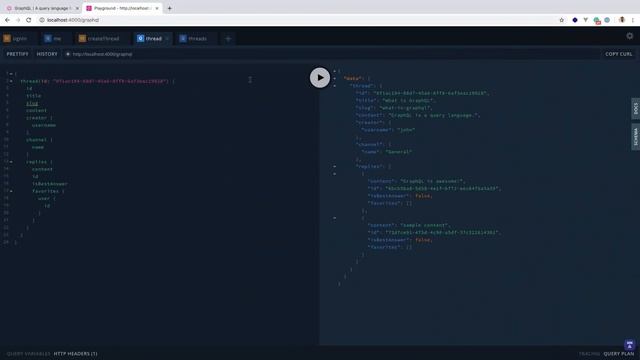
Task: Close the Playground browser tab
Action: point(157,8)
